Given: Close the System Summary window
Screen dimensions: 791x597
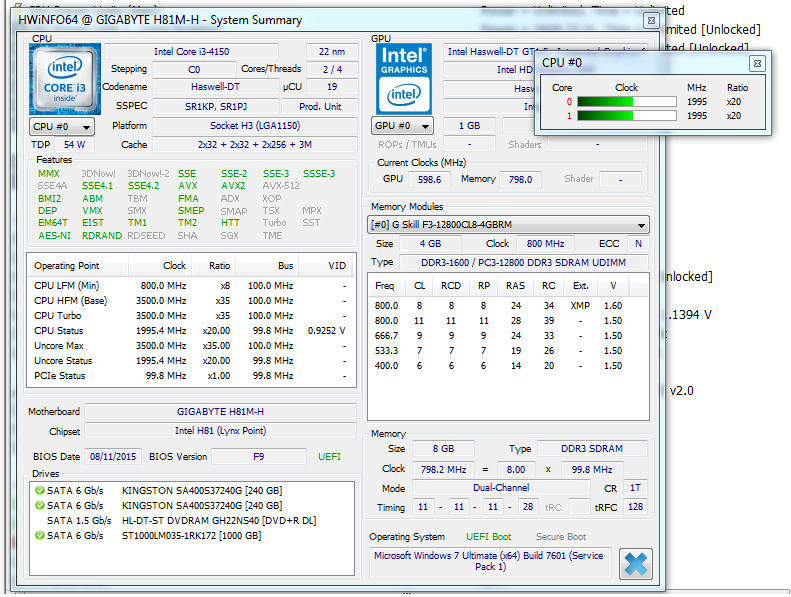Looking at the screenshot, I should 651,21.
